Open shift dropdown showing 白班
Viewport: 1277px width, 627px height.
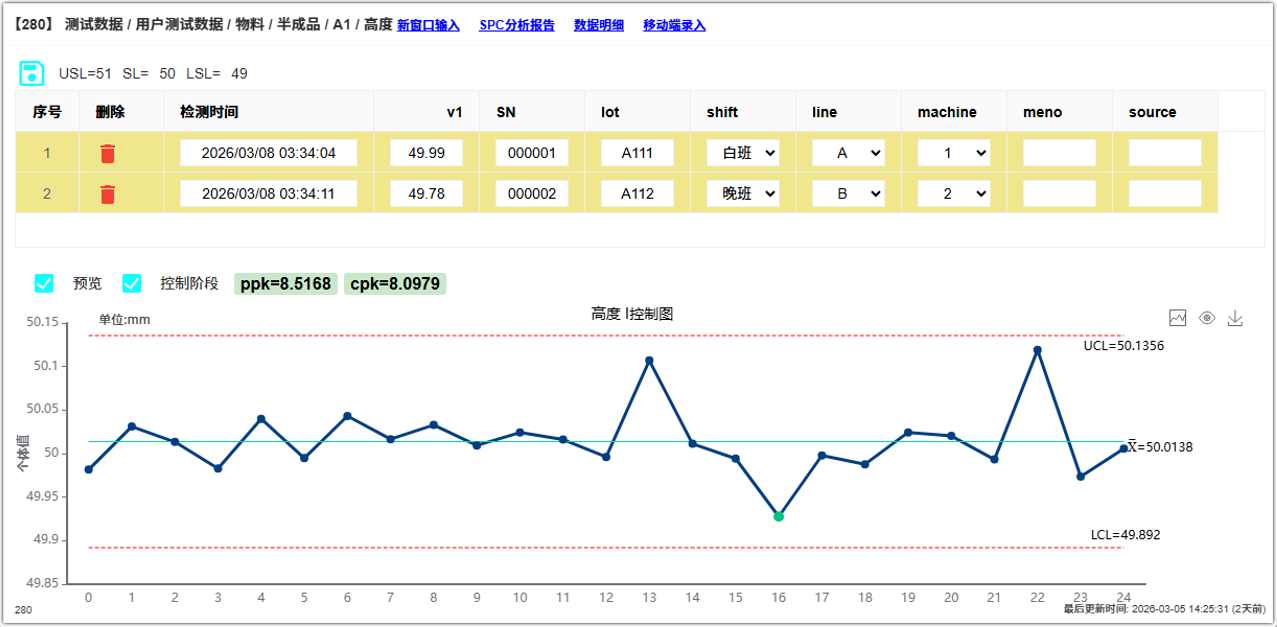click(743, 153)
